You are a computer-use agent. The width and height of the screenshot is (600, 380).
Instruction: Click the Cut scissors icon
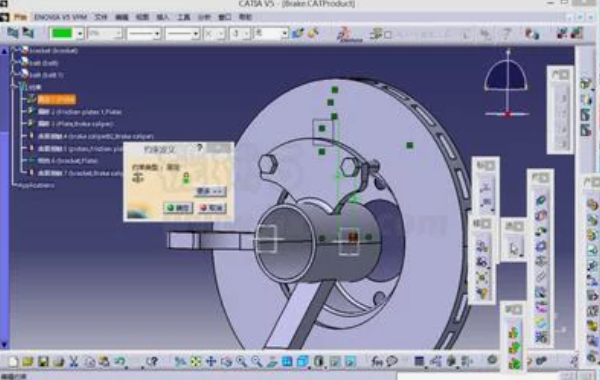pyautogui.click(x=73, y=361)
